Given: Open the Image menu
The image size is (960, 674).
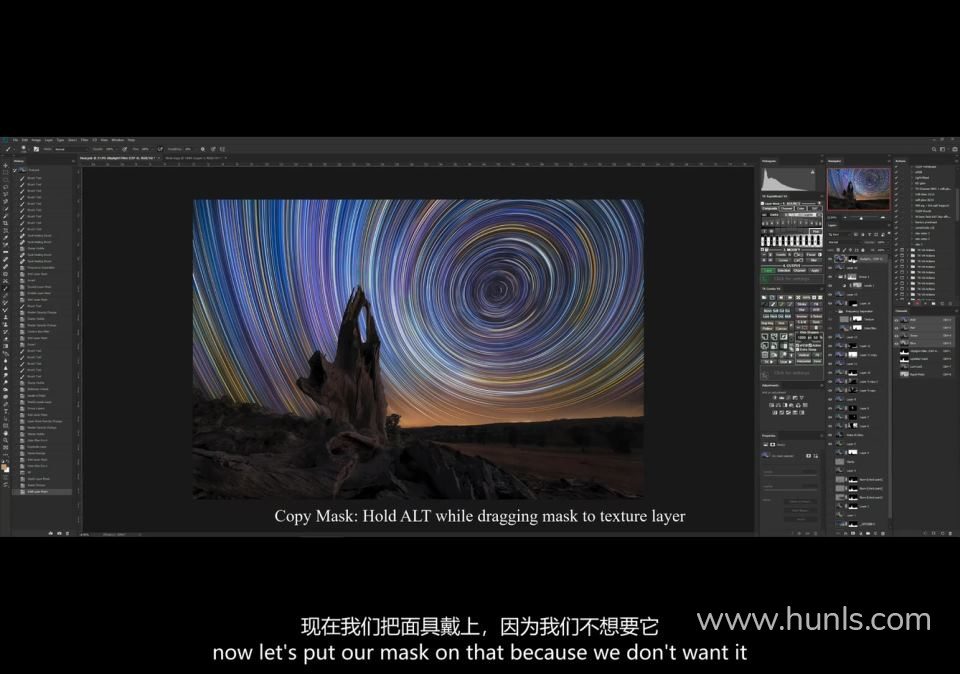Looking at the screenshot, I should click(x=36, y=140).
